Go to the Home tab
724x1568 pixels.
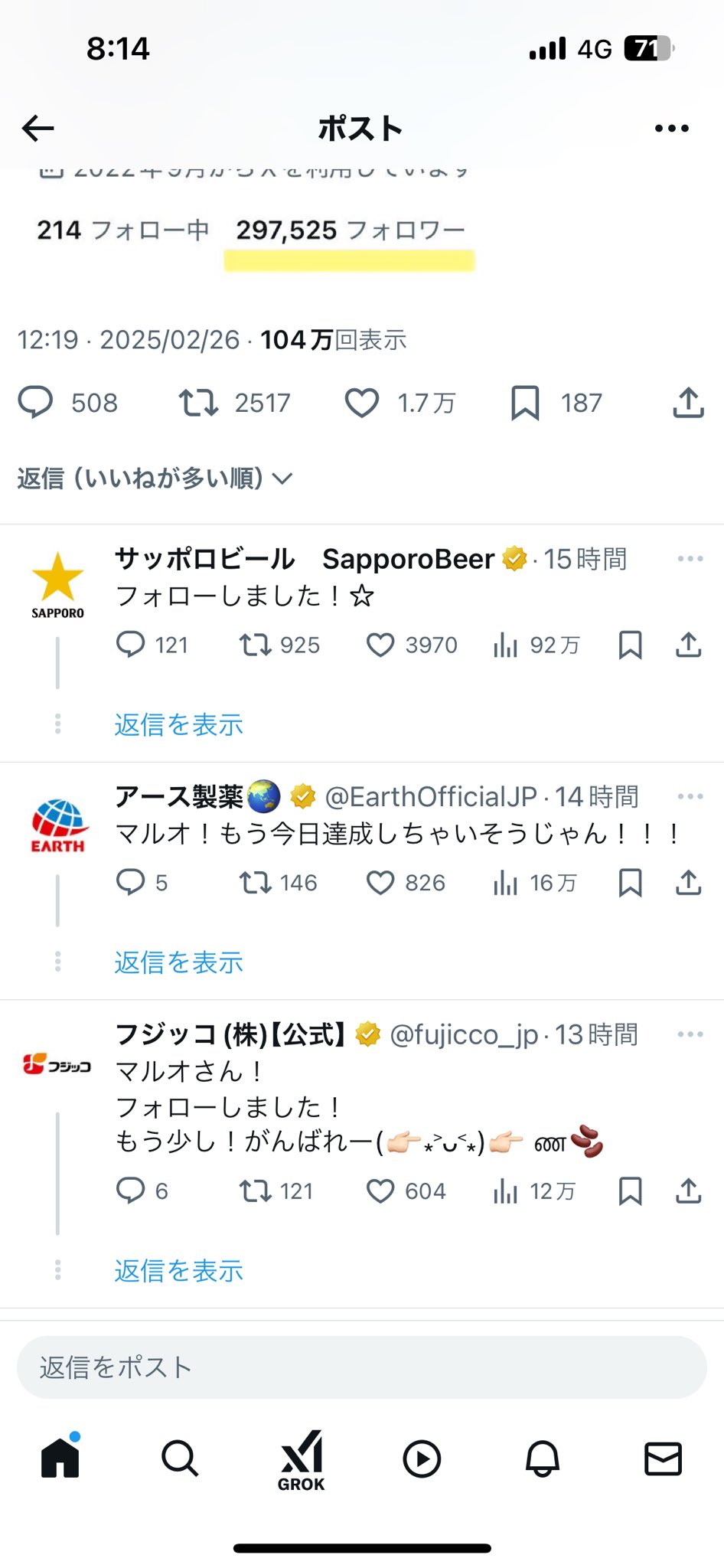(60, 1458)
